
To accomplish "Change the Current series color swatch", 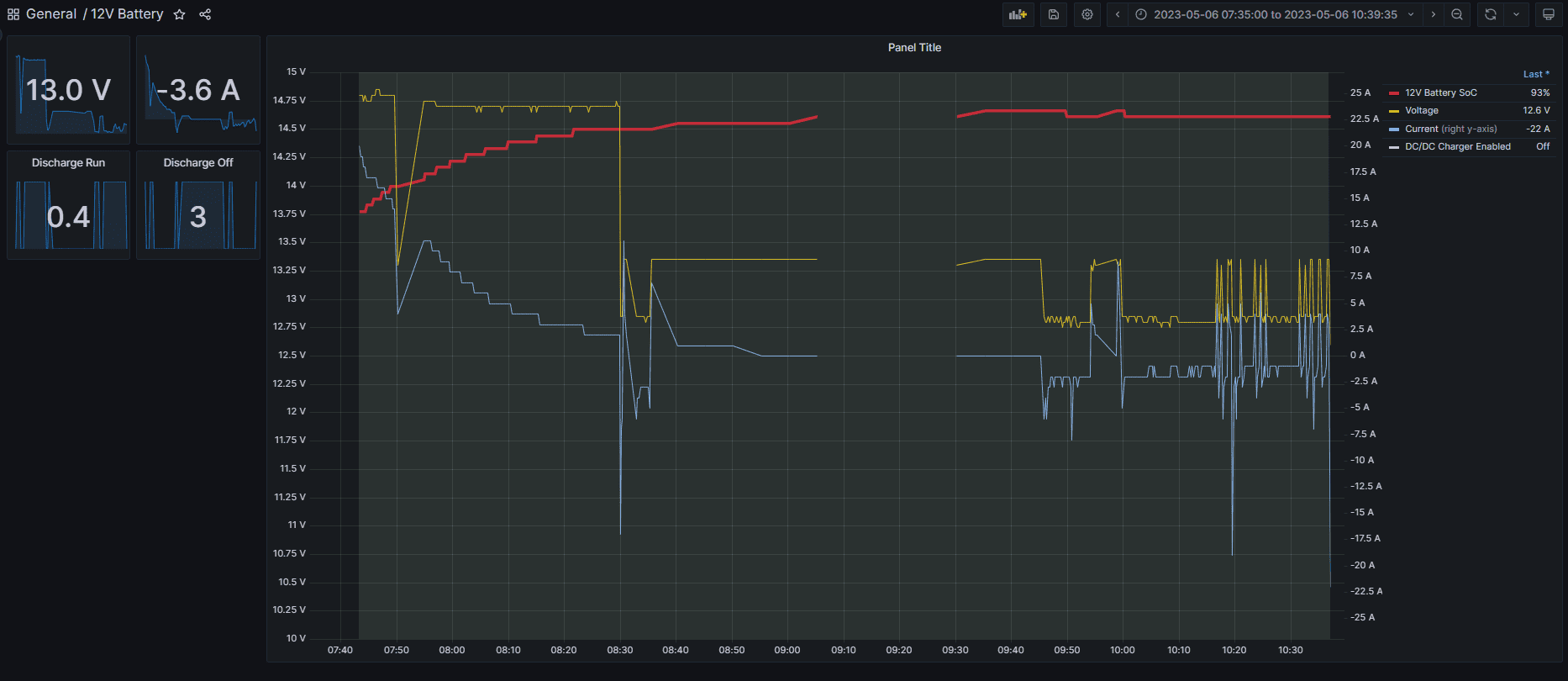I will [x=1394, y=129].
